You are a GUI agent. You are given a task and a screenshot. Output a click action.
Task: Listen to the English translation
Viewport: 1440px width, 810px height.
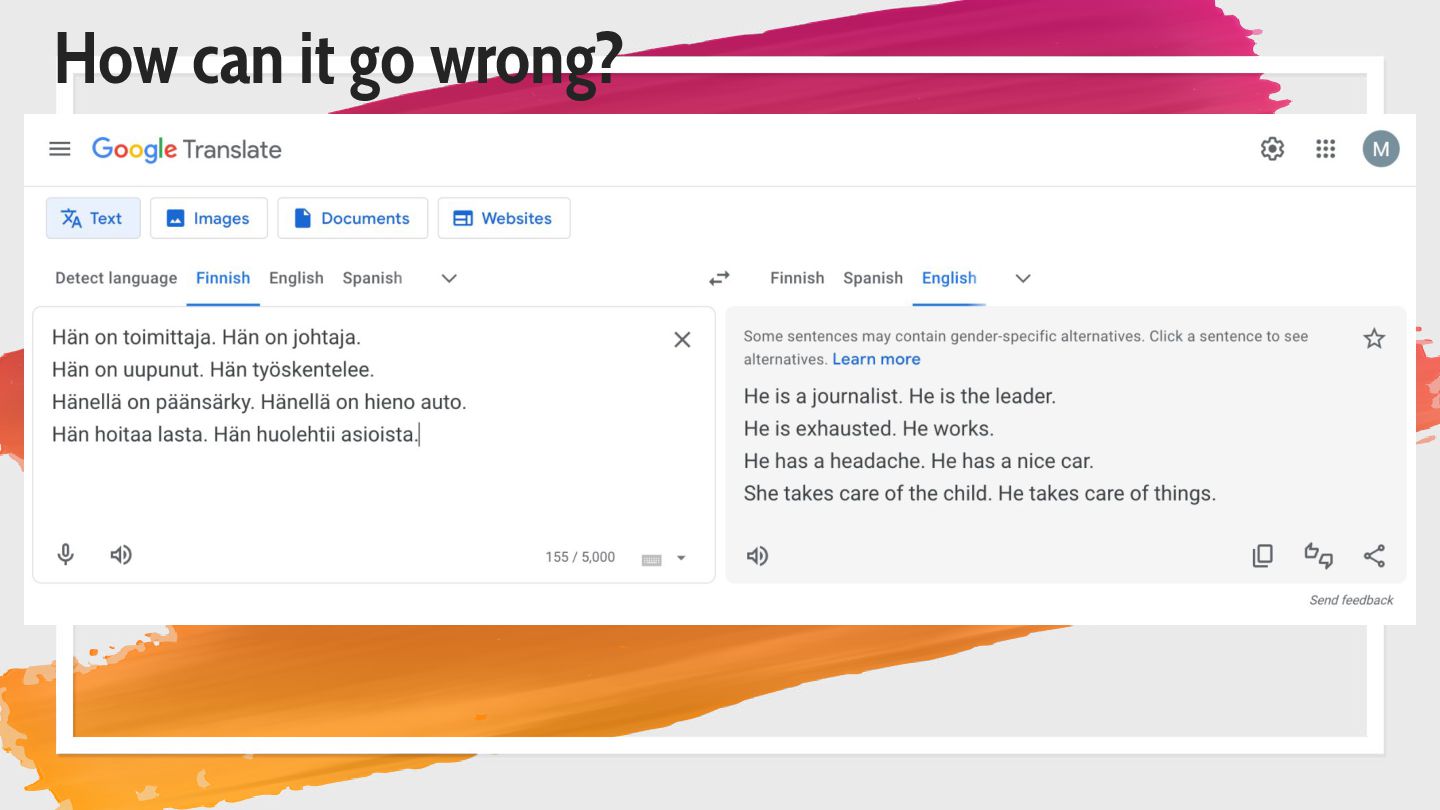click(x=757, y=556)
